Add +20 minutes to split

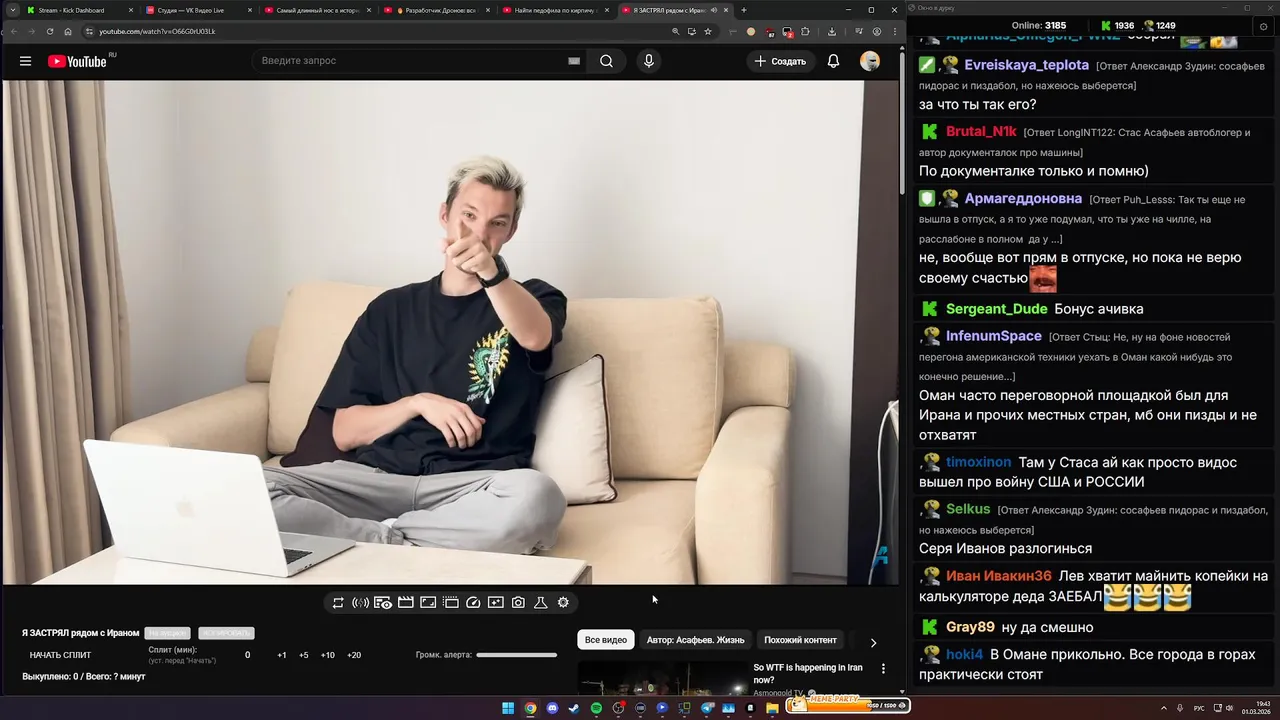(x=354, y=655)
